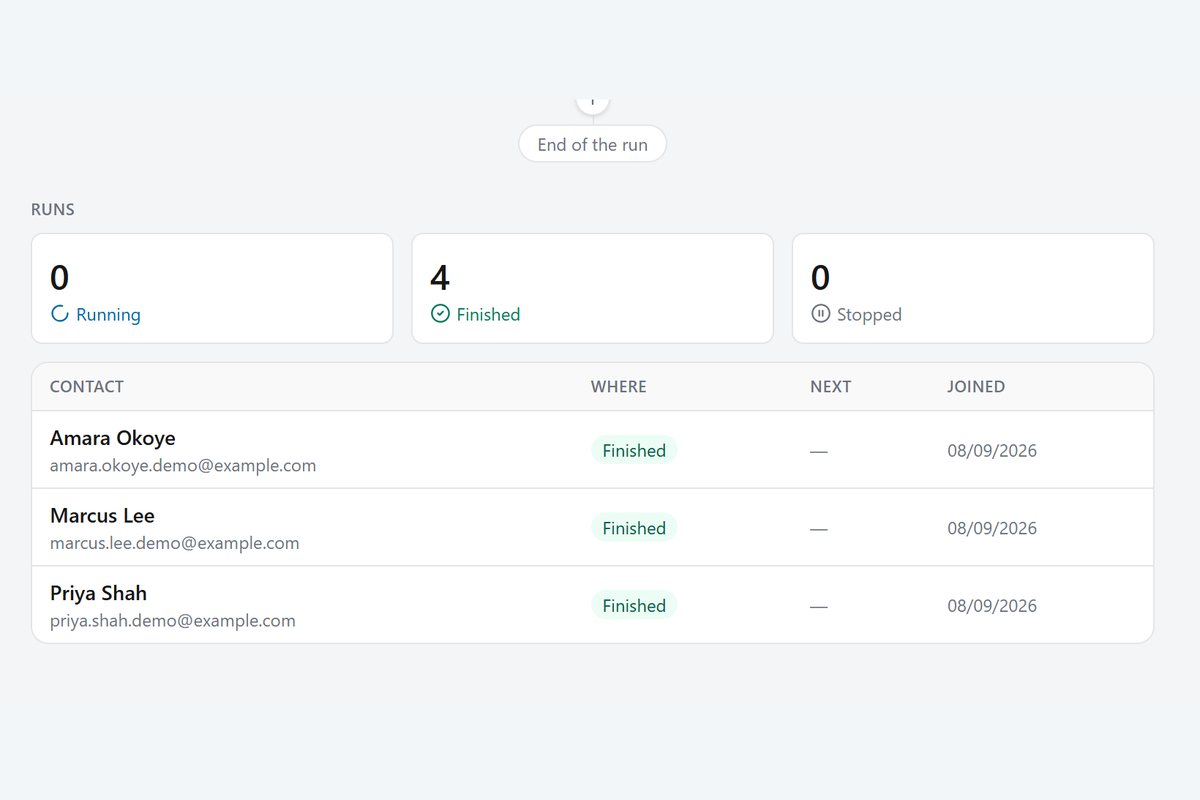Click the Next dash in Marcus Lee row

coord(819,529)
